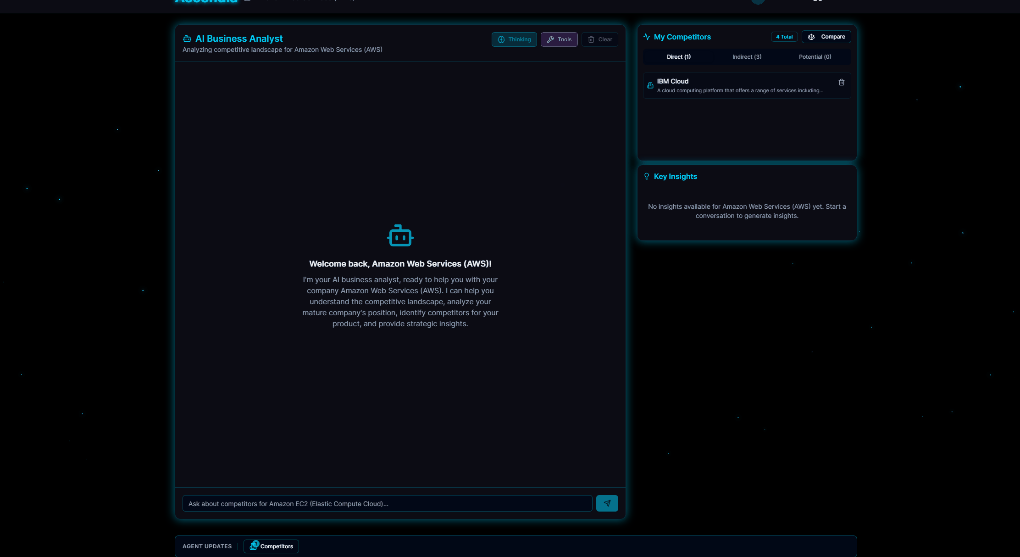Click the AI Business Analyst header icon

tap(187, 39)
